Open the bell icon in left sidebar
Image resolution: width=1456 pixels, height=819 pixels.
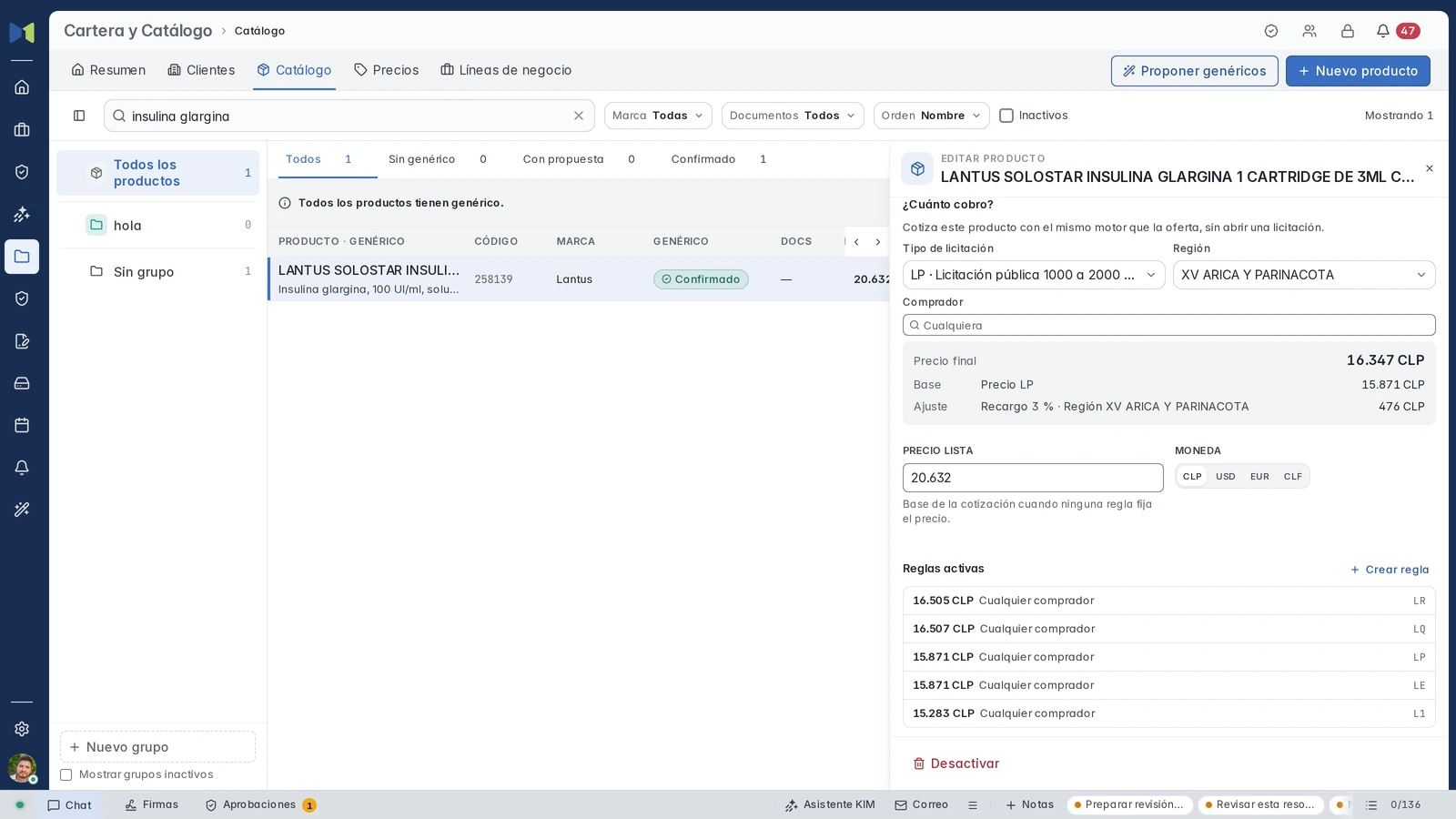[x=22, y=468]
